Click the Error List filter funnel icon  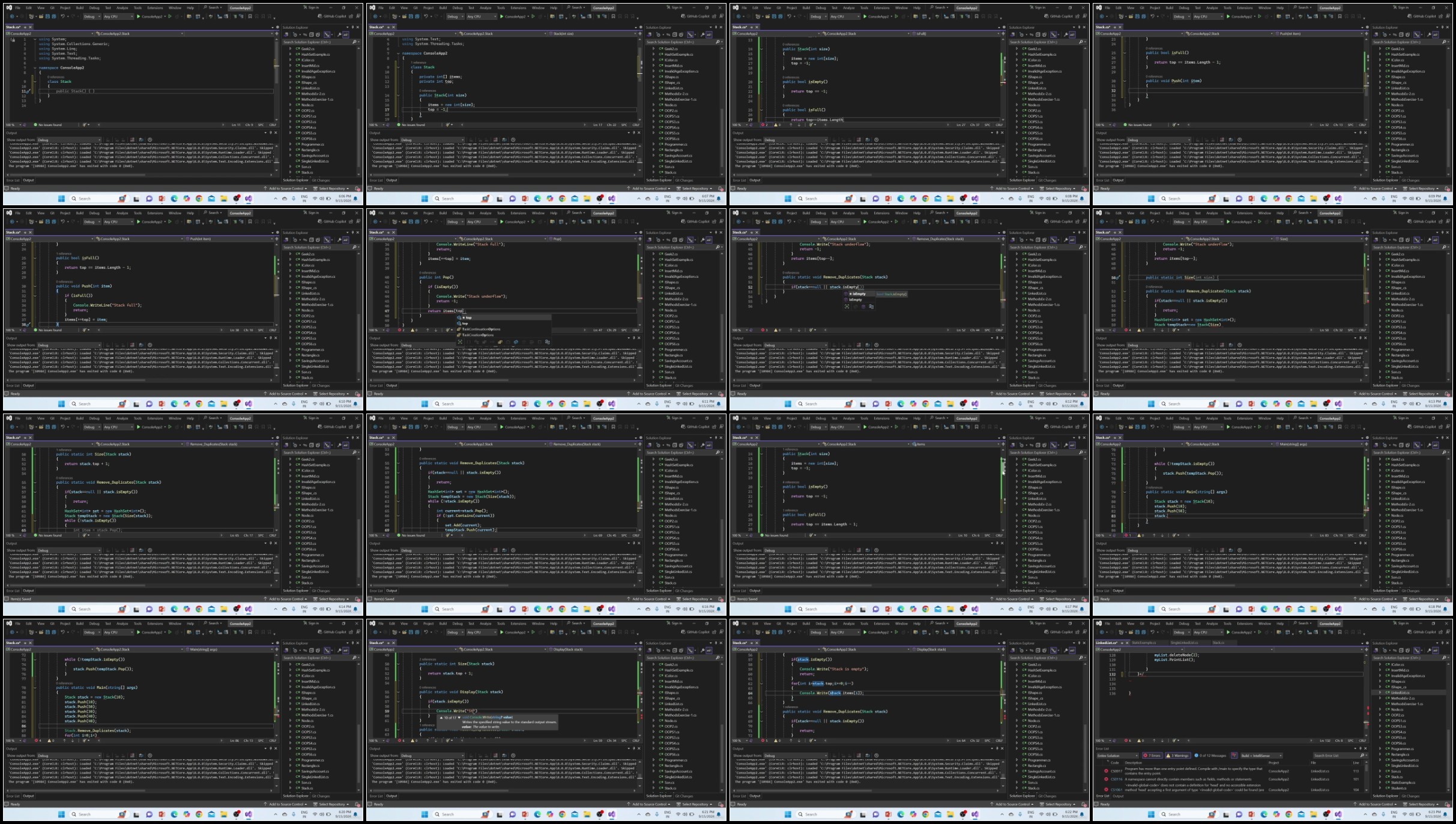[x=1234, y=756]
